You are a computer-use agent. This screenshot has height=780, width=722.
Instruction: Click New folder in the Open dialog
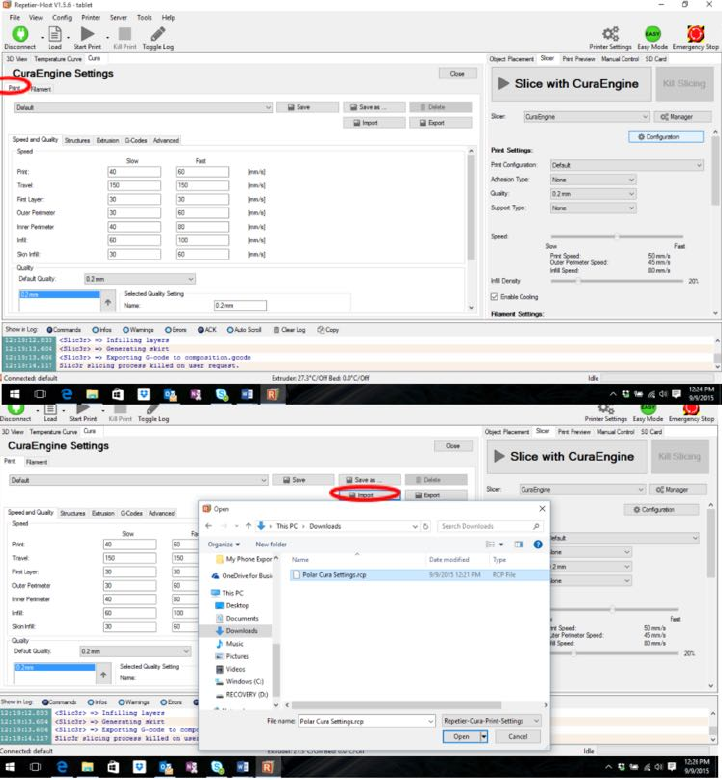tap(271, 544)
